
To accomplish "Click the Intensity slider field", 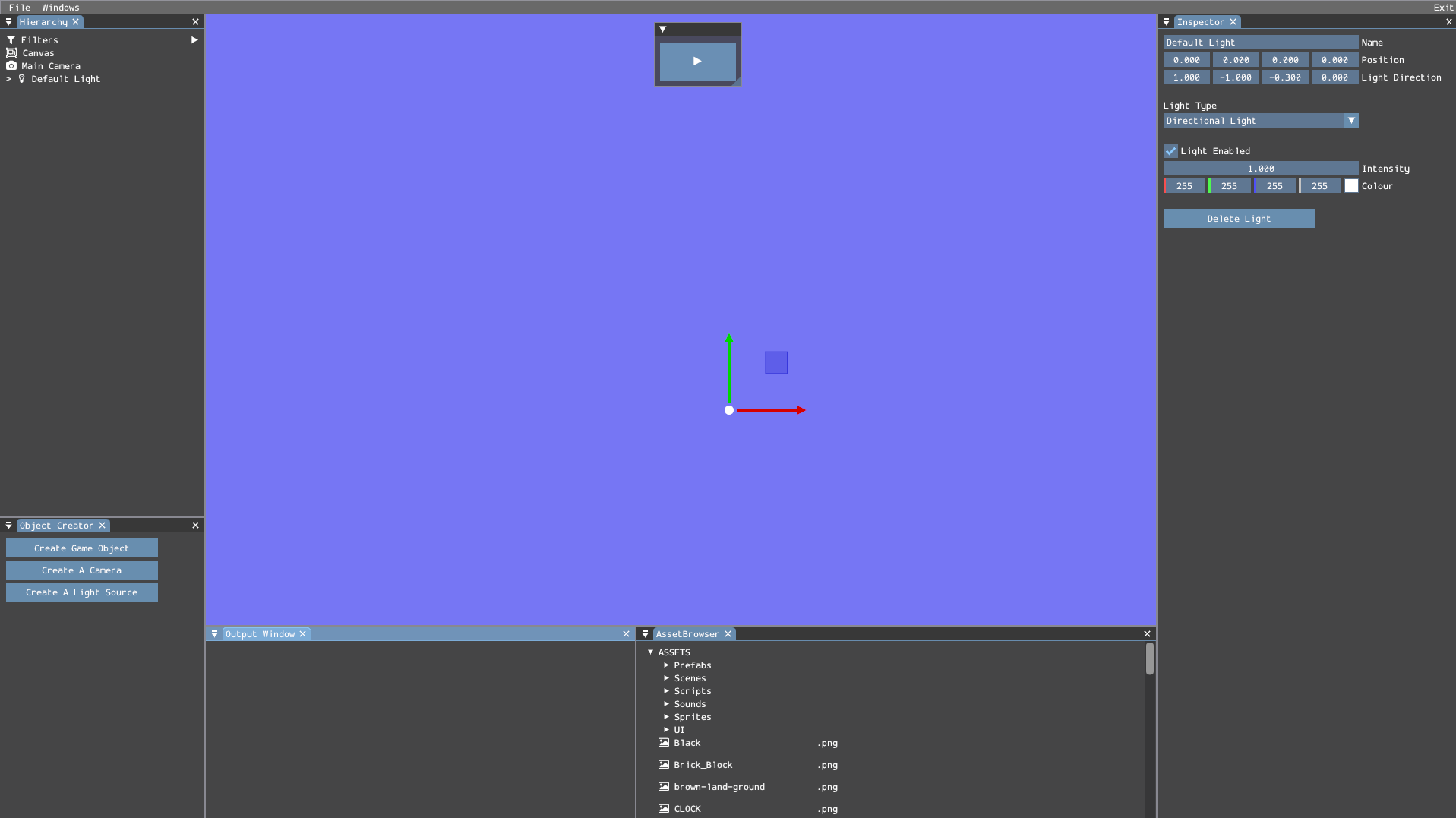I will click(1261, 168).
